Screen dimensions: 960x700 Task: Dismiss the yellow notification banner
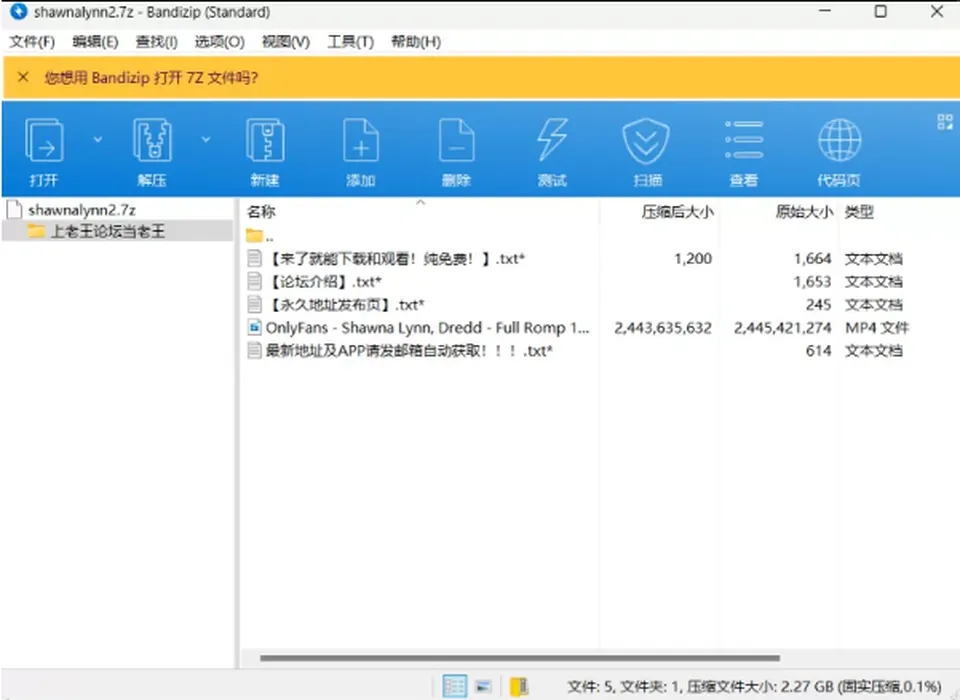click(23, 77)
